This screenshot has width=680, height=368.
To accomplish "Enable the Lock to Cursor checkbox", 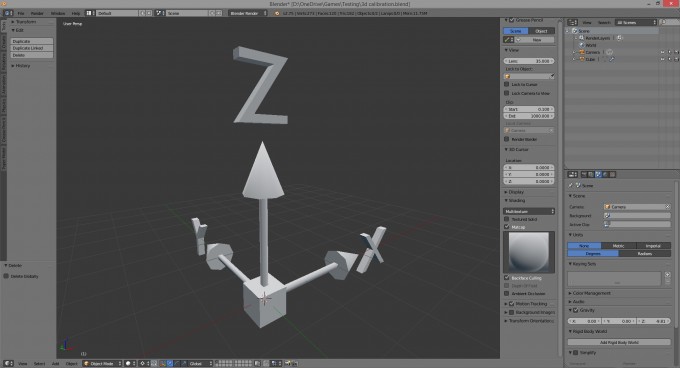I will coord(506,84).
